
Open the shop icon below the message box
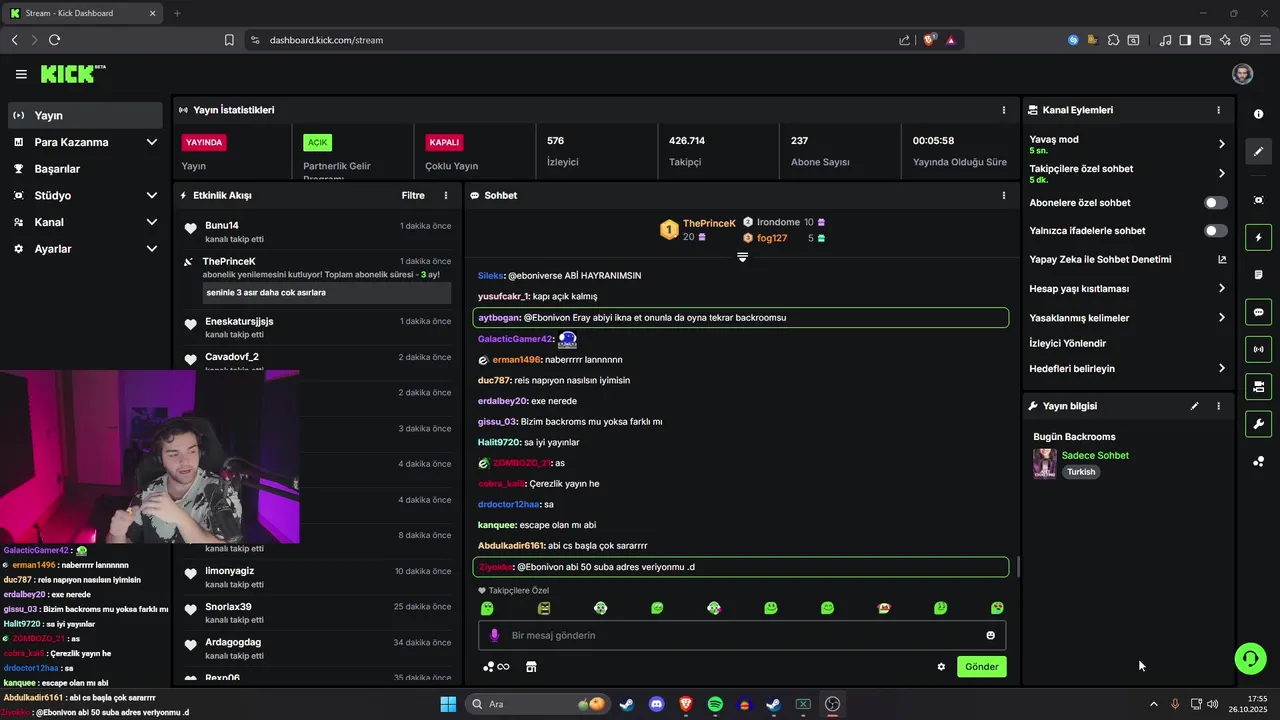coord(531,667)
